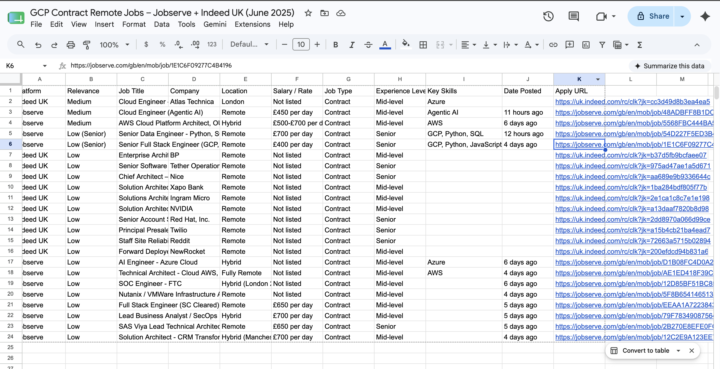Open filter views dropdown
This screenshot has height=369, width=720.
tap(620, 45)
